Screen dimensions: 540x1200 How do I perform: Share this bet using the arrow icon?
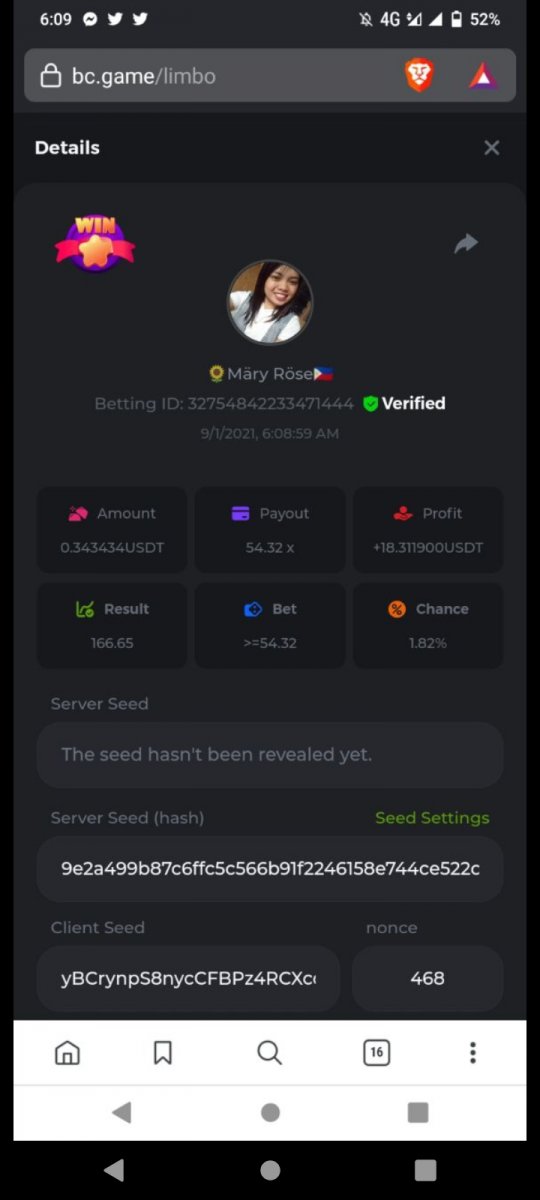pos(466,243)
